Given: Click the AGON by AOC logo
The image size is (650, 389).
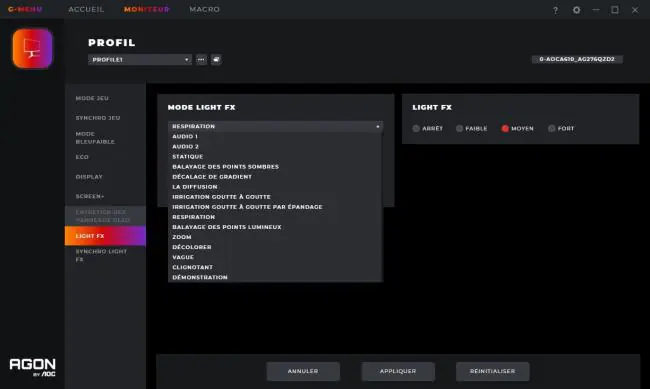Looking at the screenshot, I should (32, 367).
